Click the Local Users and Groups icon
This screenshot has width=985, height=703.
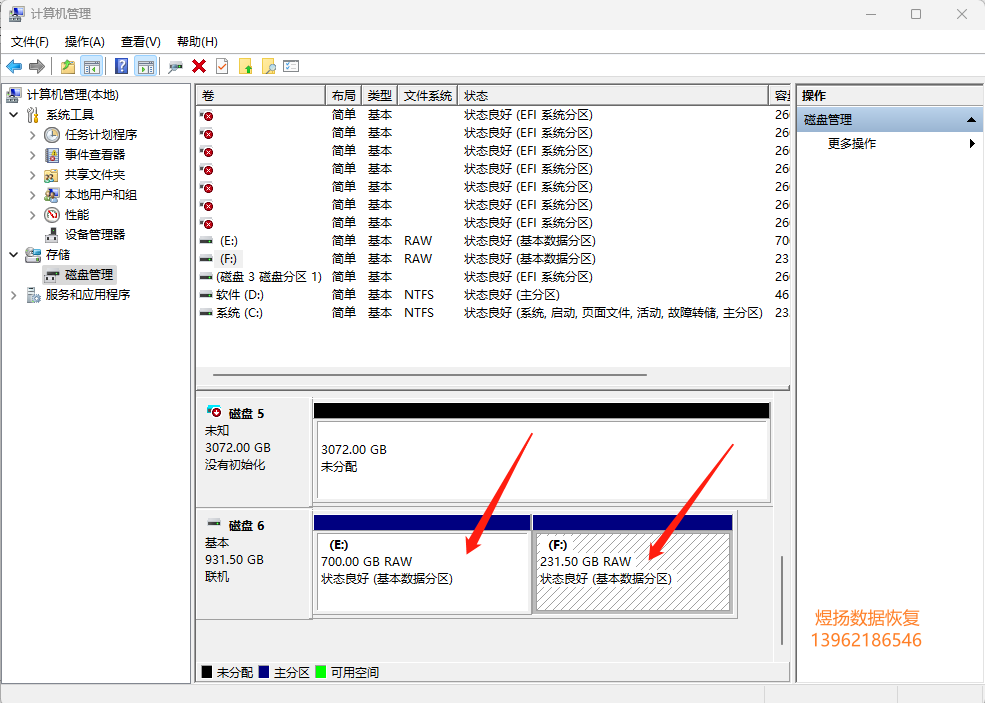(x=52, y=195)
